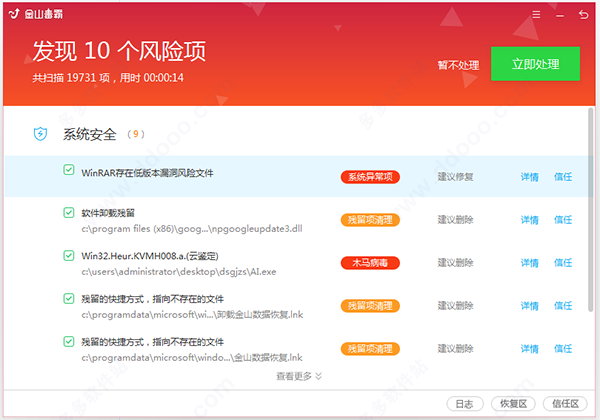Click the Kingsoft Antivirus logo icon
Viewport: 600px width, 420px height.
[14, 14]
